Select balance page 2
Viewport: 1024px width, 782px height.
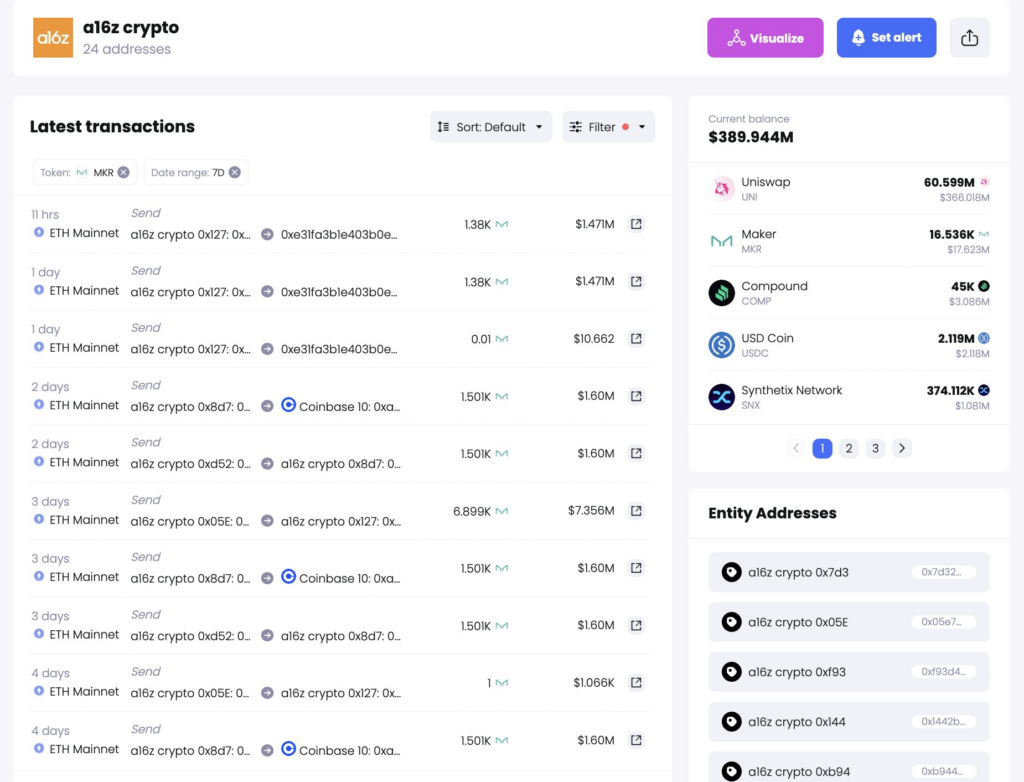848,448
